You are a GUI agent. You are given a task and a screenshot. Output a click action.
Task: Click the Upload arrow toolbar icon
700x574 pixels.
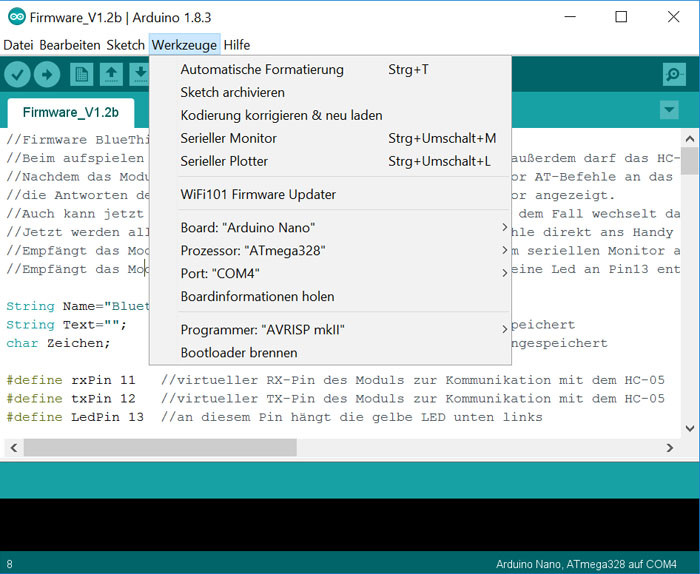[x=47, y=75]
